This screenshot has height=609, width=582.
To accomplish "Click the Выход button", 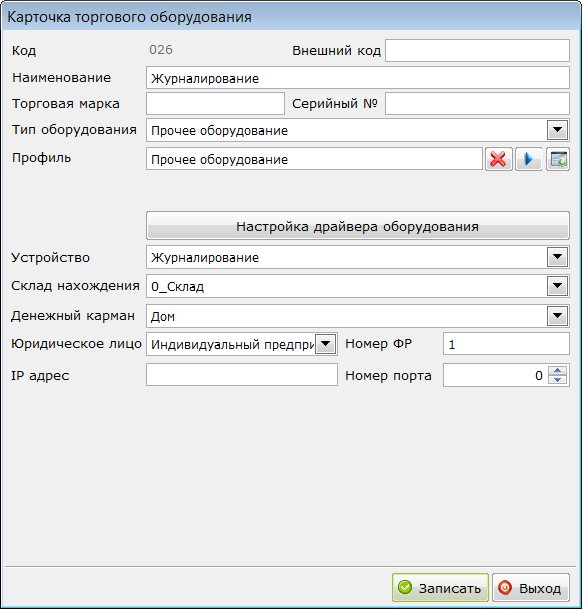I will click(531, 588).
